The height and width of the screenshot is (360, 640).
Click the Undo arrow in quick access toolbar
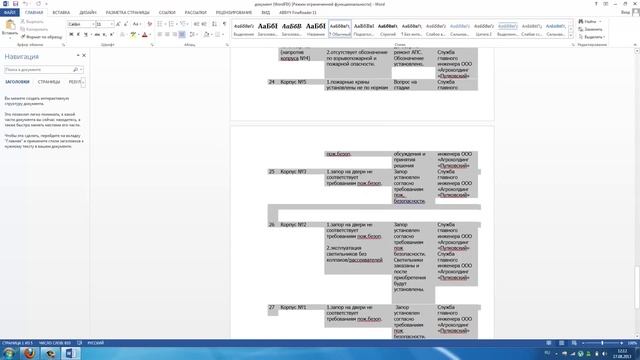click(25, 4)
